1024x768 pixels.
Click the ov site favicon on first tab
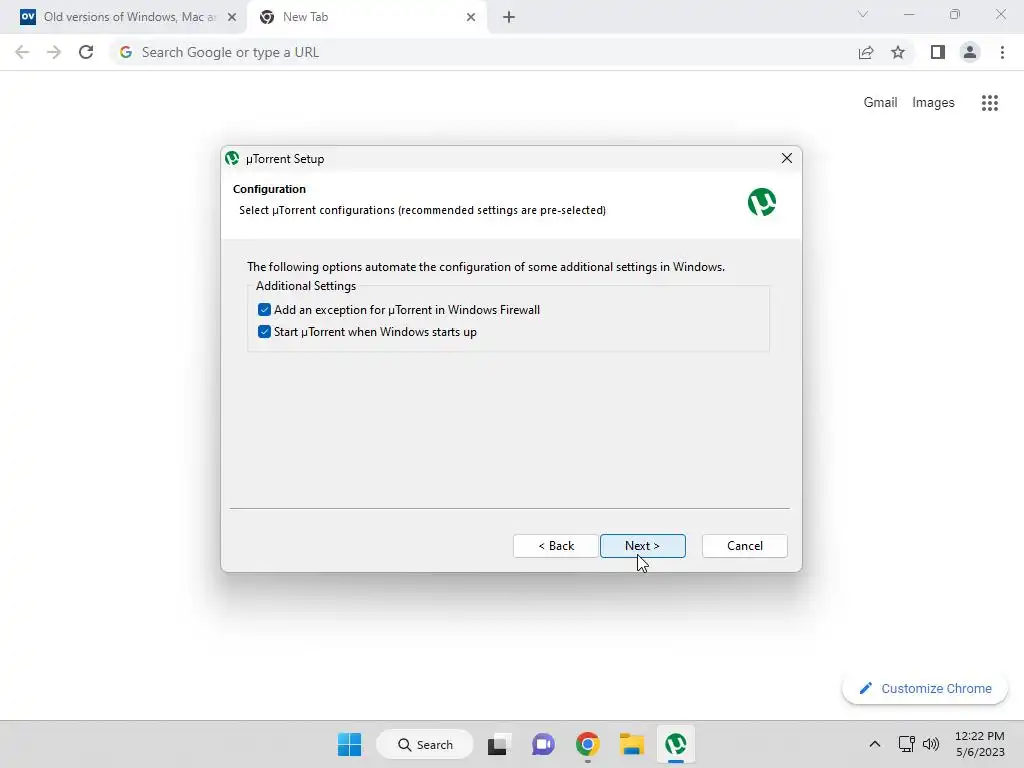(28, 17)
